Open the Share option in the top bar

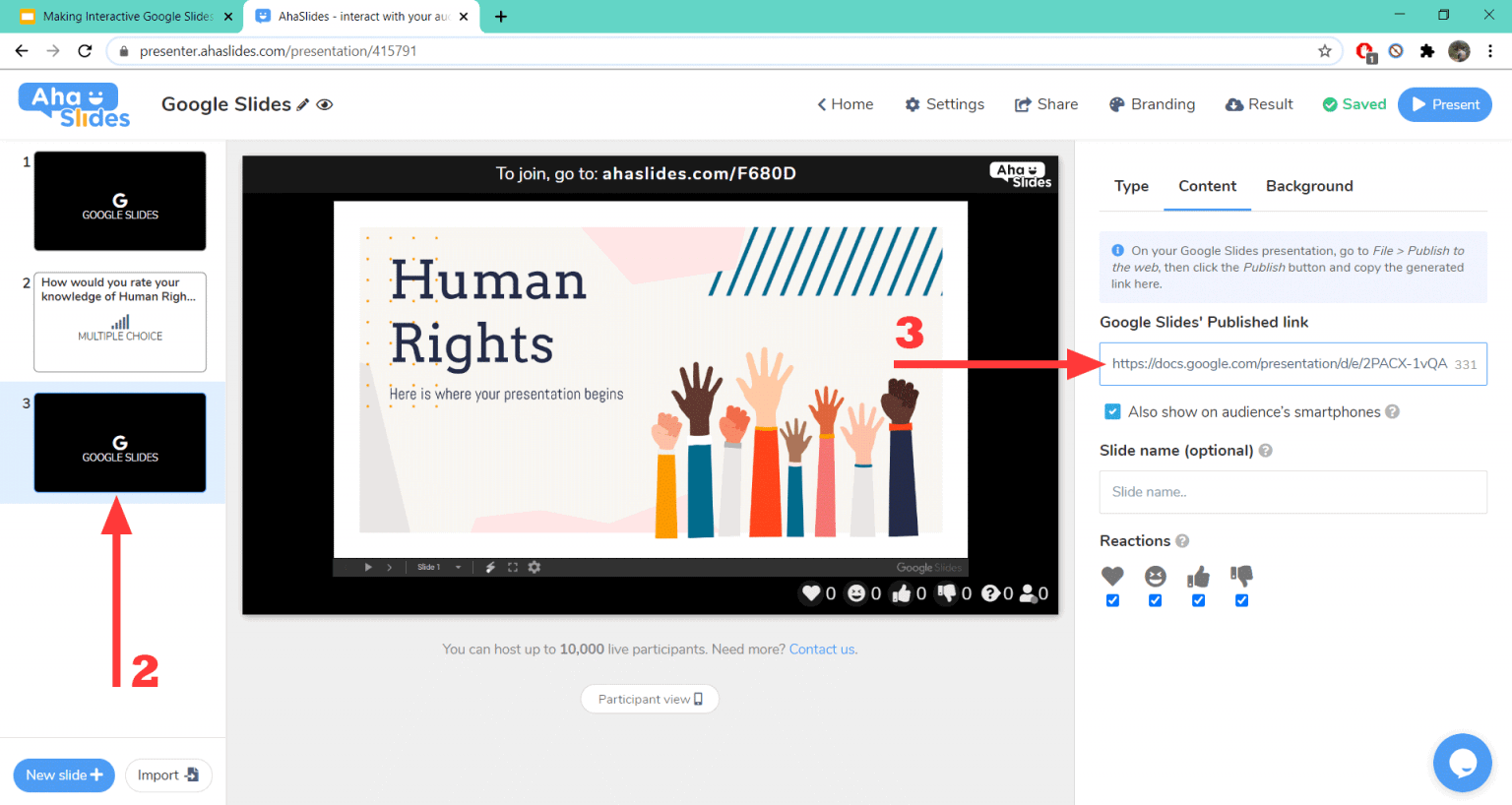[x=1045, y=104]
